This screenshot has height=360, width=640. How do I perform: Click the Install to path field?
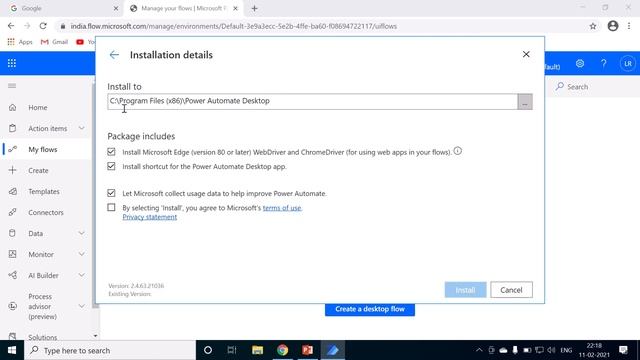click(x=312, y=101)
